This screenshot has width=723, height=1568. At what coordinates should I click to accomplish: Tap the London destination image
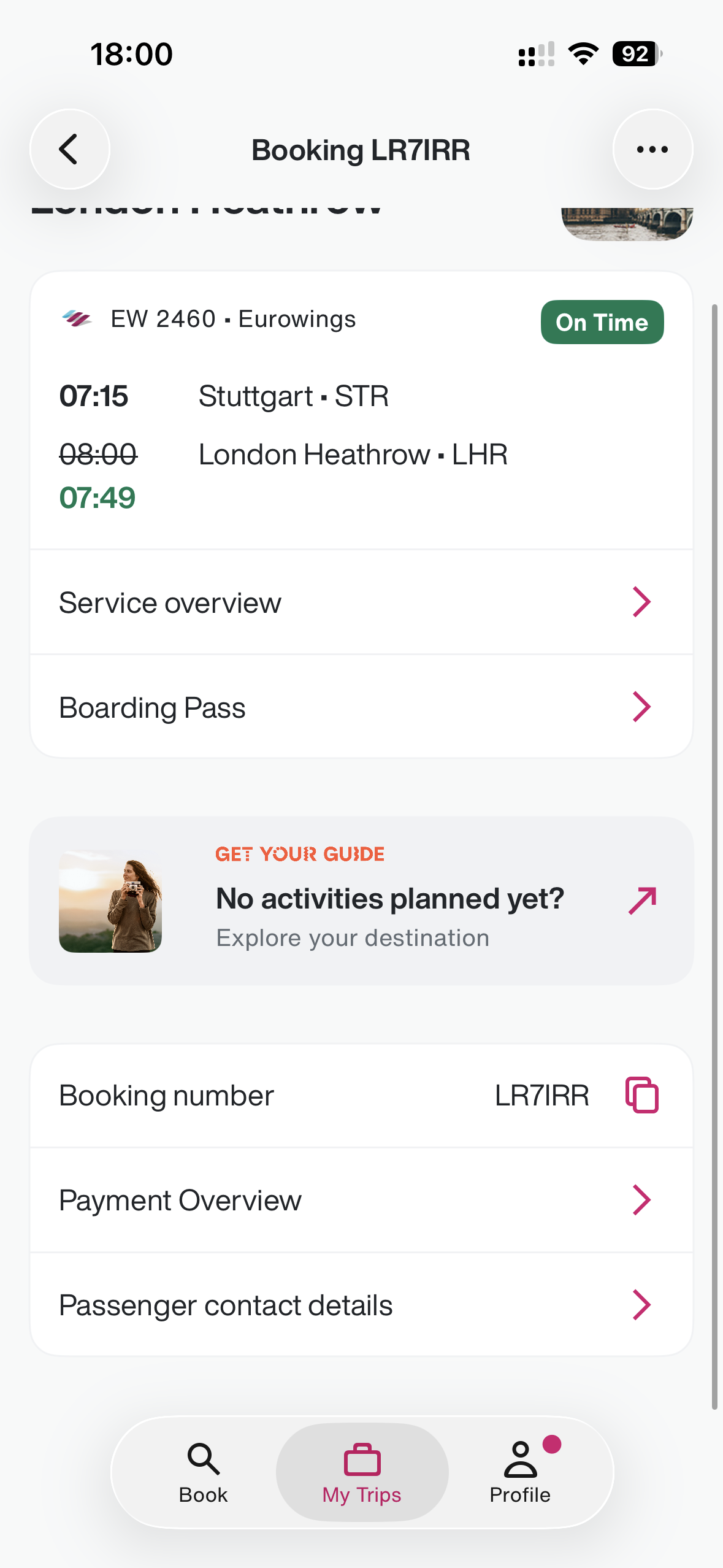point(627,223)
